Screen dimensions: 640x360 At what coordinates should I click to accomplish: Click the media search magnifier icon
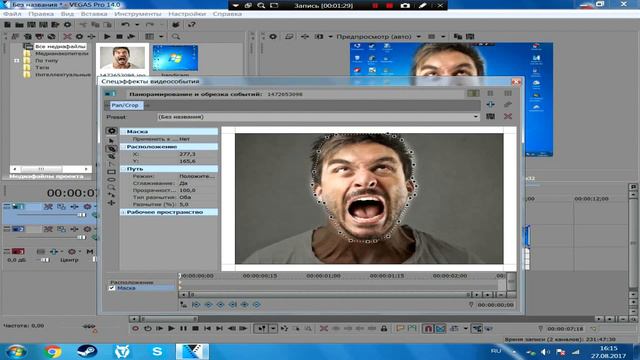176,37
